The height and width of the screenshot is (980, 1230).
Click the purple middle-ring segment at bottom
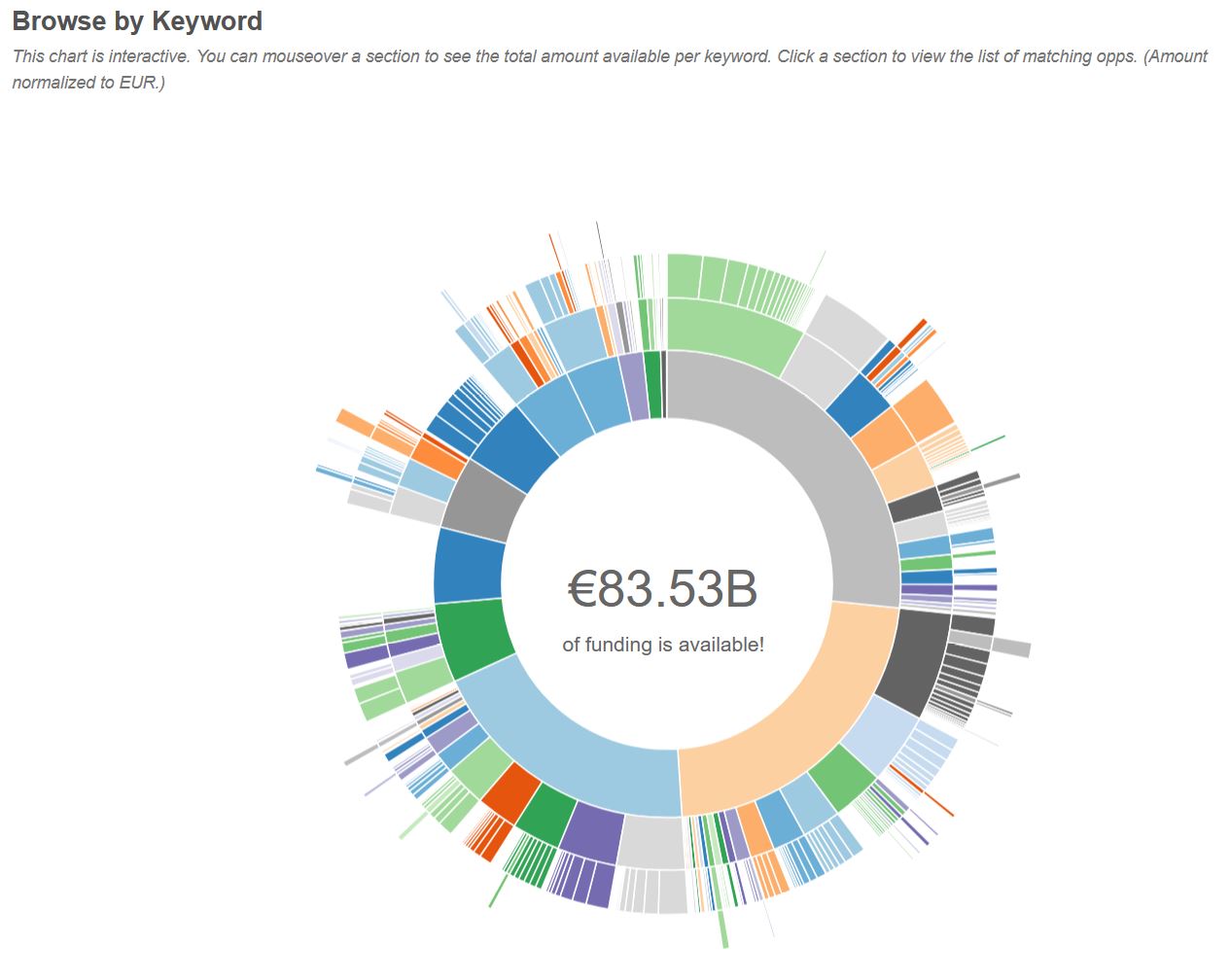point(592,831)
